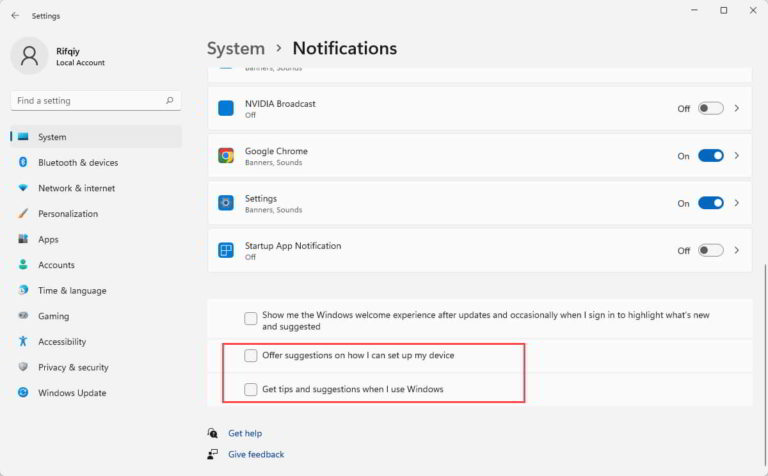
Task: Click the Google Chrome row label
Action: coord(276,151)
